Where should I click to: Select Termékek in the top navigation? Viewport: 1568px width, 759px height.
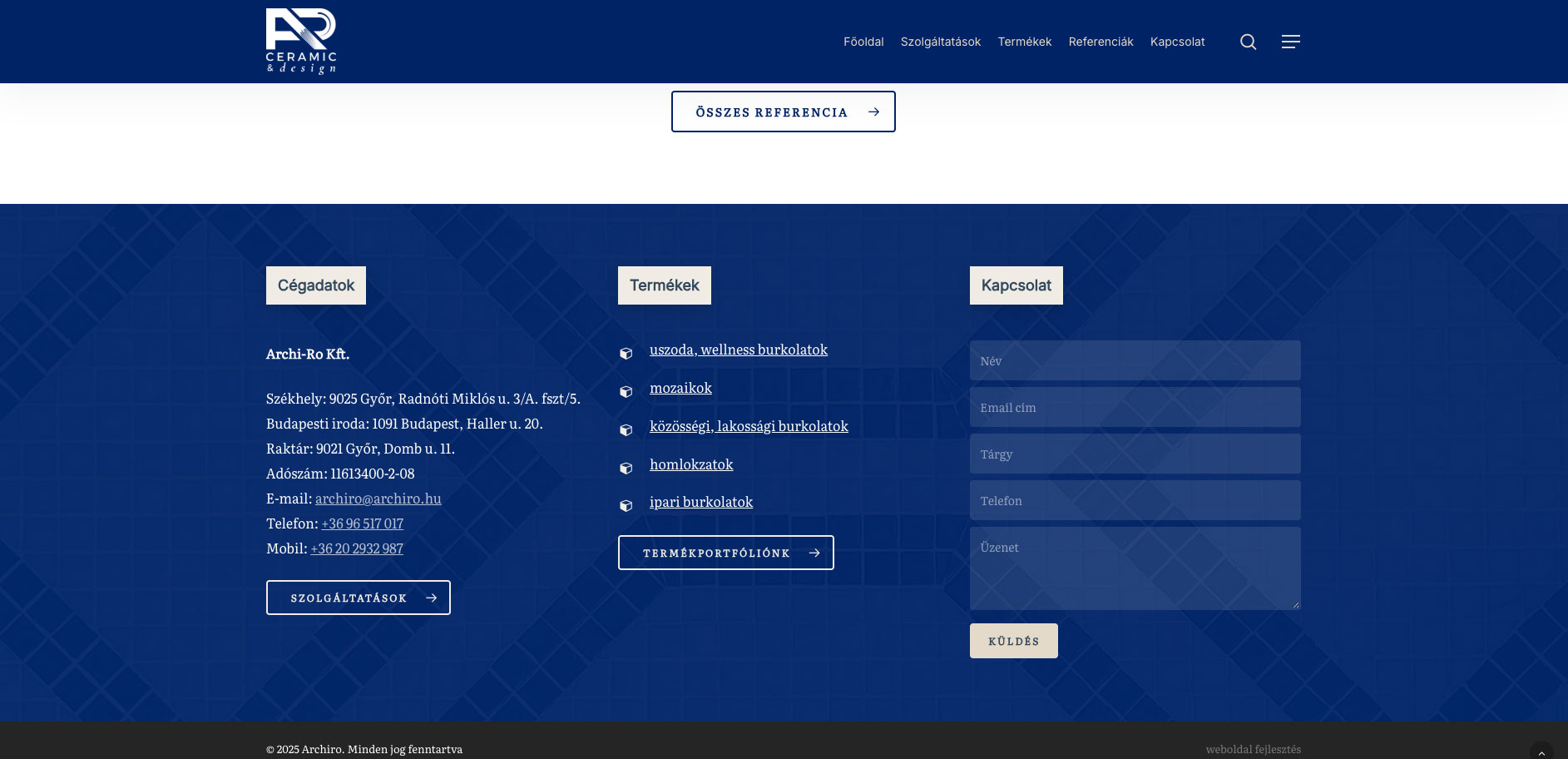[1024, 42]
